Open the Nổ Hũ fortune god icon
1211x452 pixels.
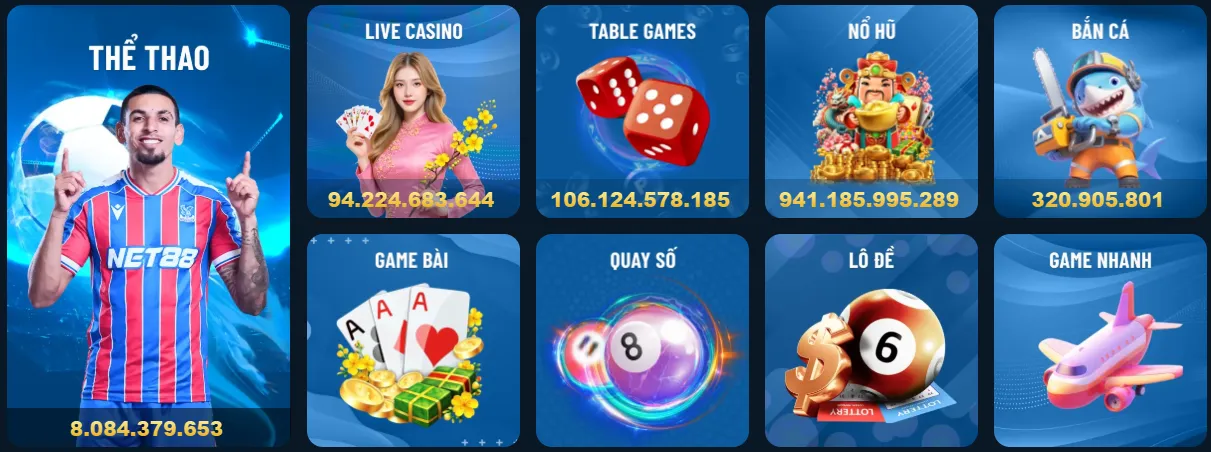[x=870, y=118]
